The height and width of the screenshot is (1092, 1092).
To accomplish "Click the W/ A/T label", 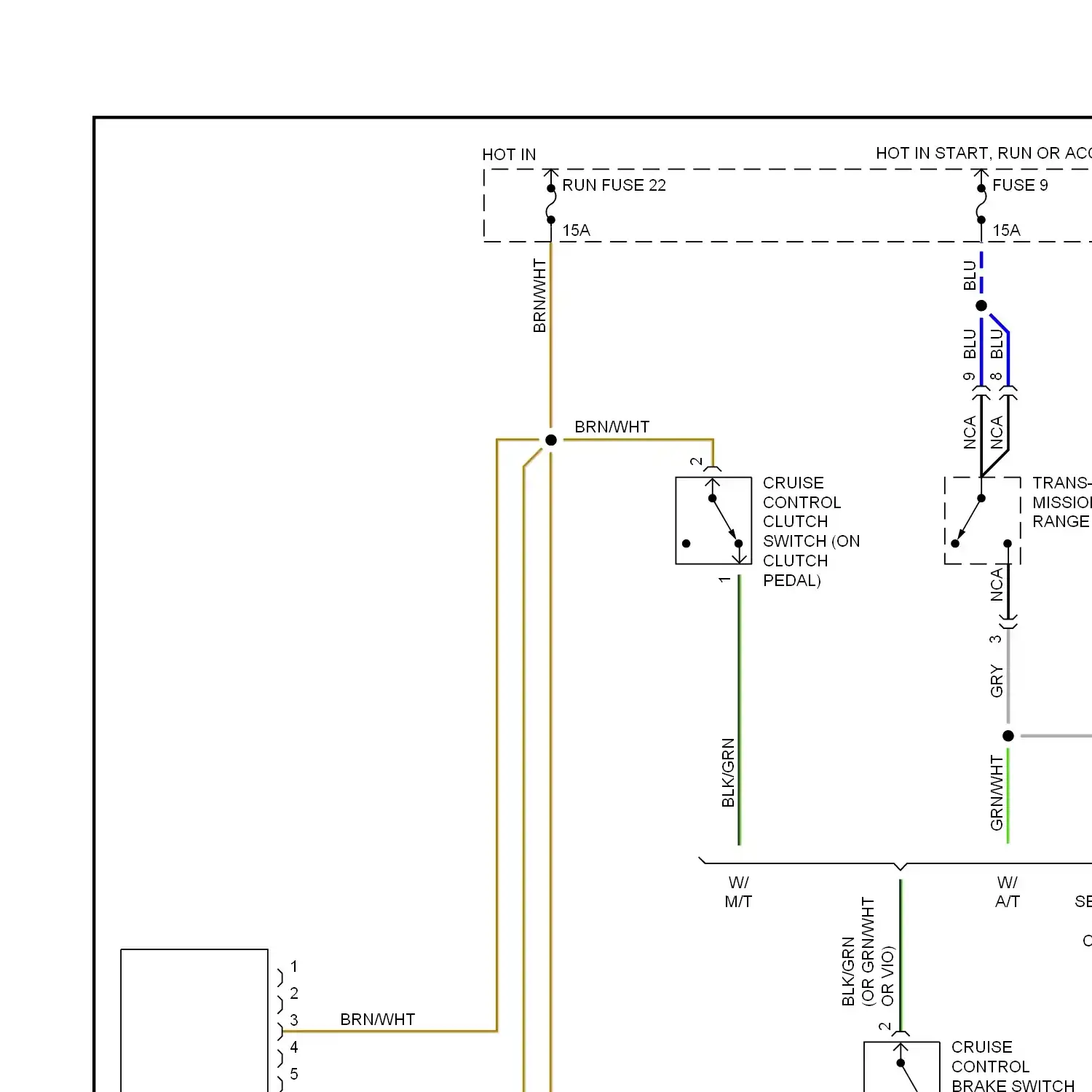I will [1008, 893].
